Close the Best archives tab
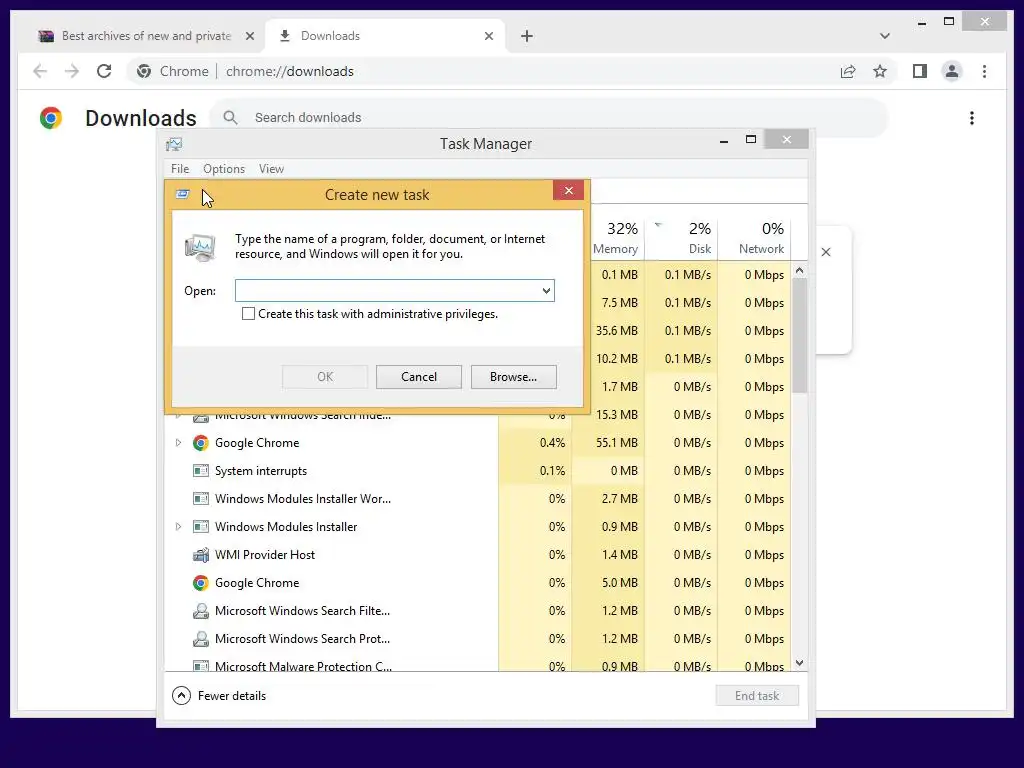The image size is (1024, 768). click(249, 36)
